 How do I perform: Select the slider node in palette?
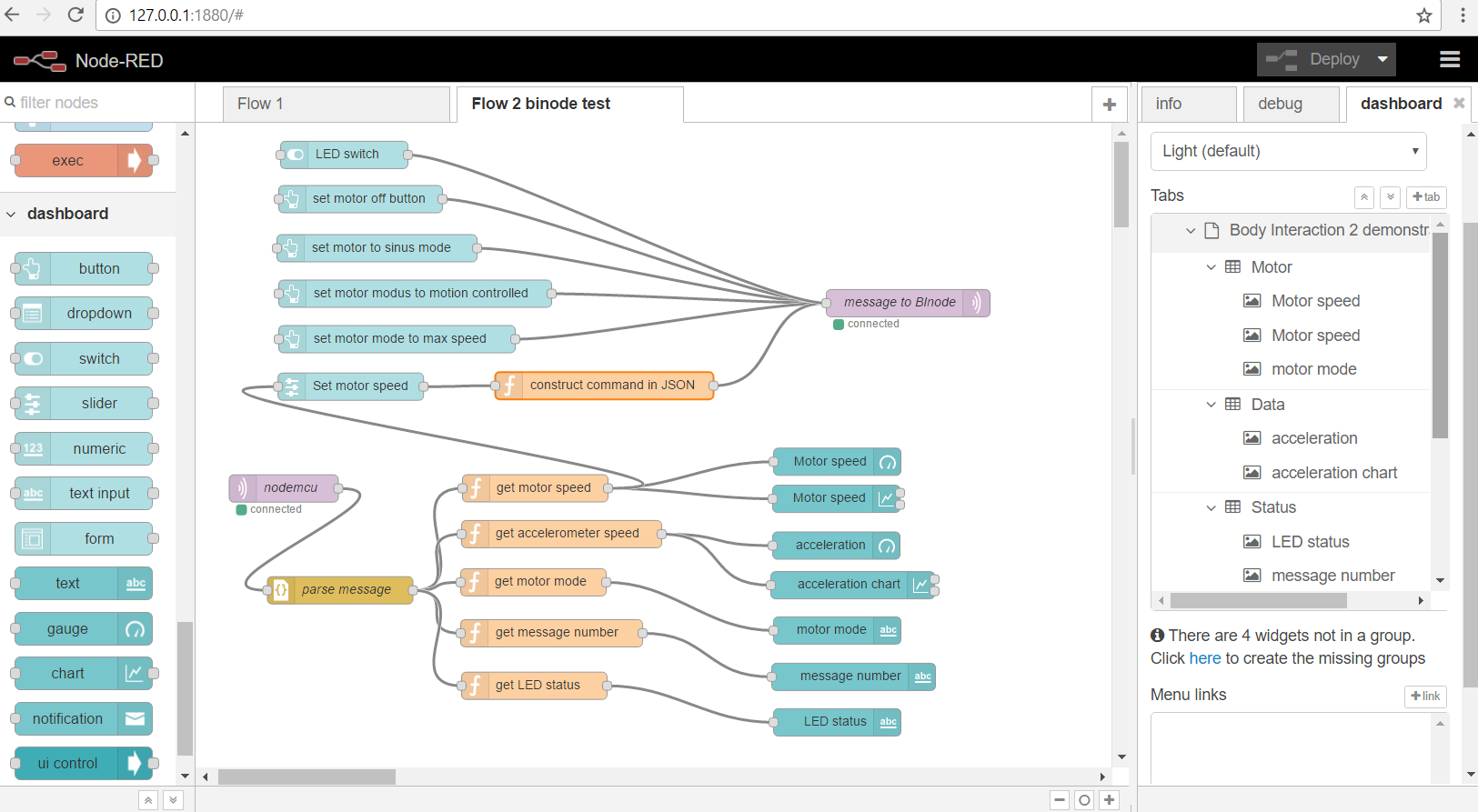tap(85, 403)
